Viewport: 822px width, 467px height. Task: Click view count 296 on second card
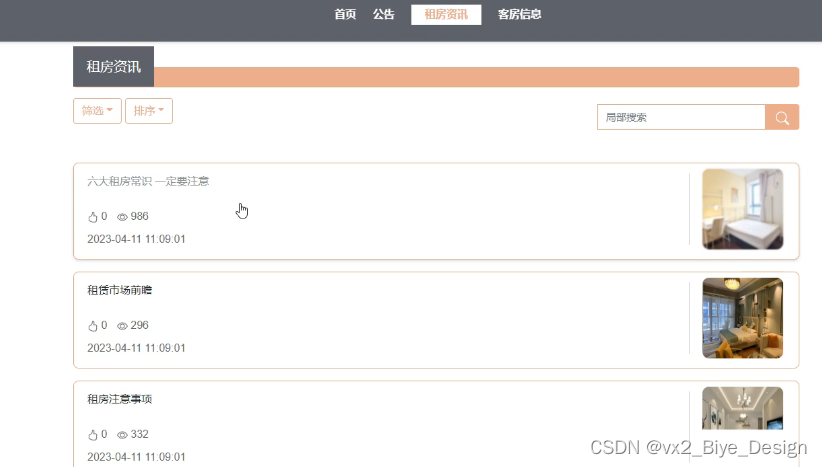tap(139, 325)
